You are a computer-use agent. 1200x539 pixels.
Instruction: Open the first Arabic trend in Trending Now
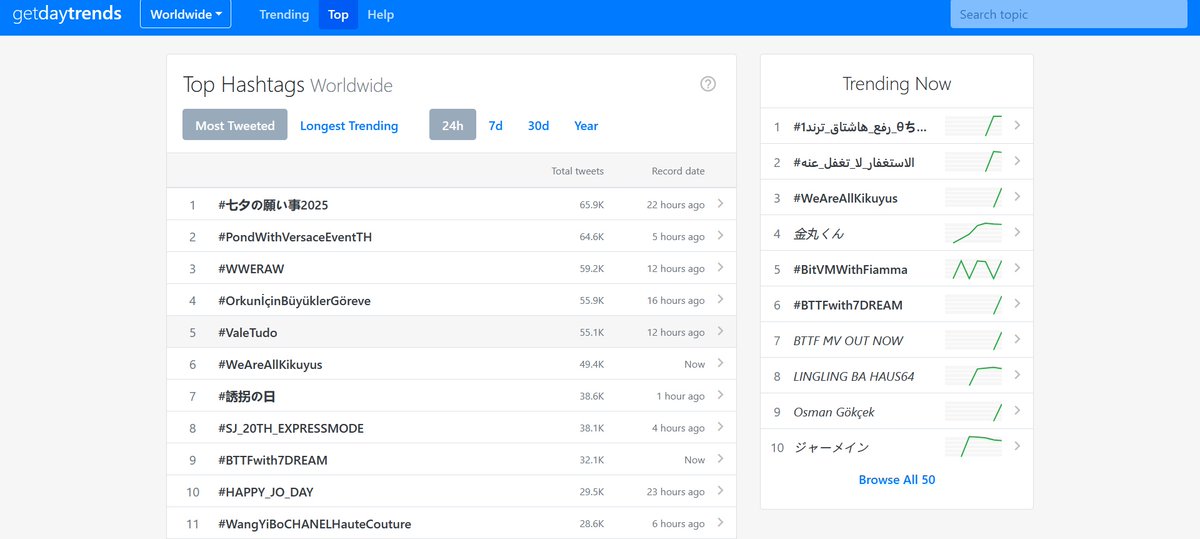[x=860, y=127]
